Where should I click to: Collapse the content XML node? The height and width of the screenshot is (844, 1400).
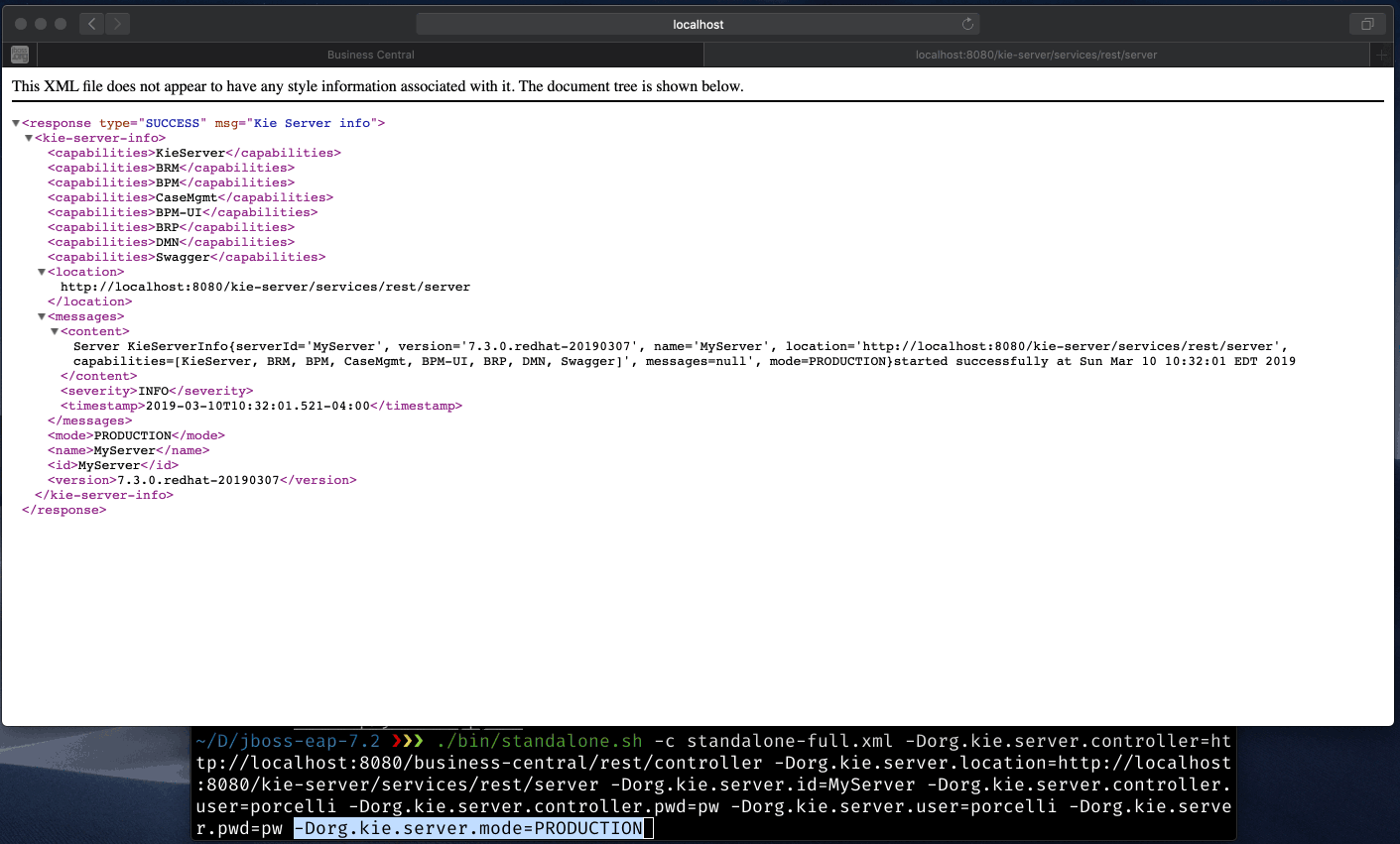point(55,331)
